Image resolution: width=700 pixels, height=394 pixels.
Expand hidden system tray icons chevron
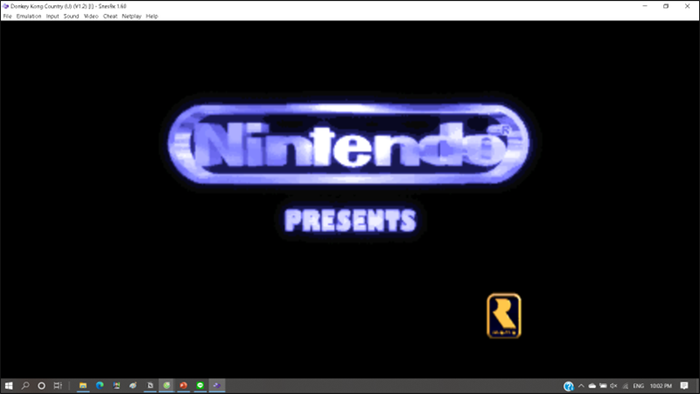[x=581, y=386]
